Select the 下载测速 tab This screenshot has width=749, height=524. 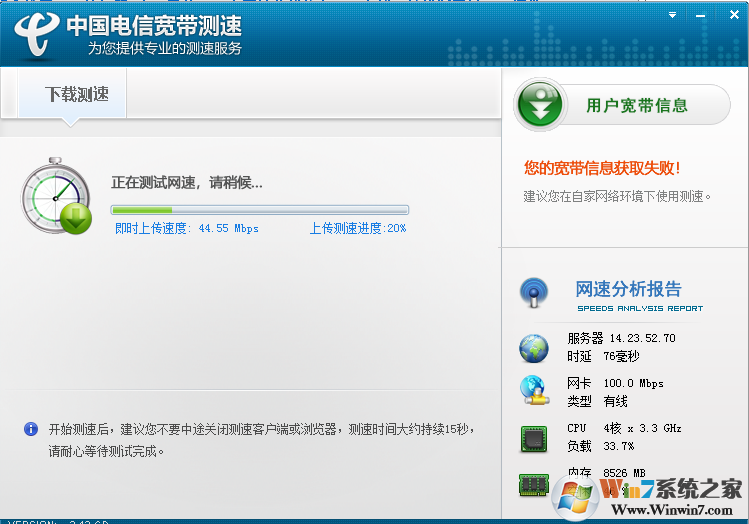pos(72,94)
